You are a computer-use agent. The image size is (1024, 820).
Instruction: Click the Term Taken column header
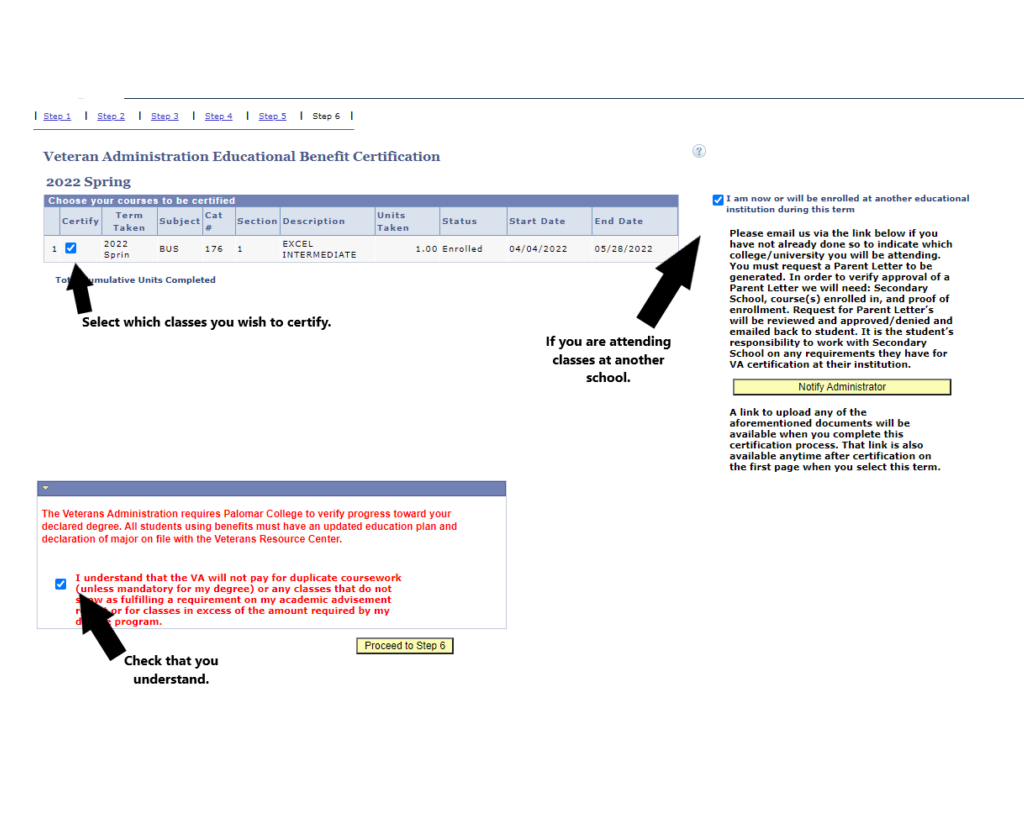click(129, 221)
